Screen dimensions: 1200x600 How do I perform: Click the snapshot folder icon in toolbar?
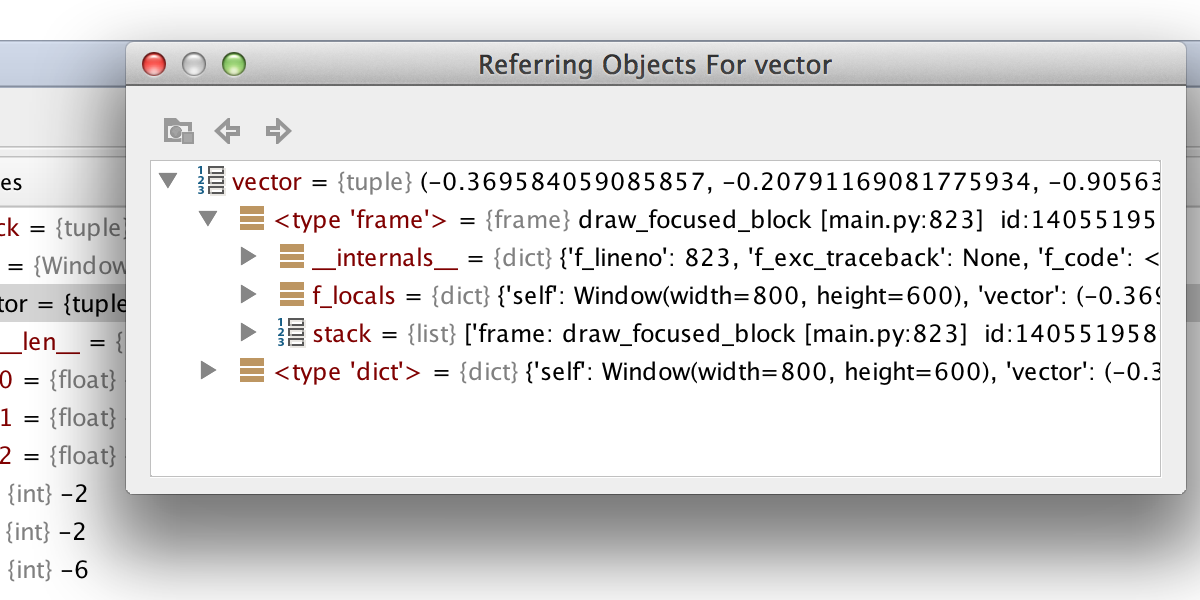click(x=178, y=130)
